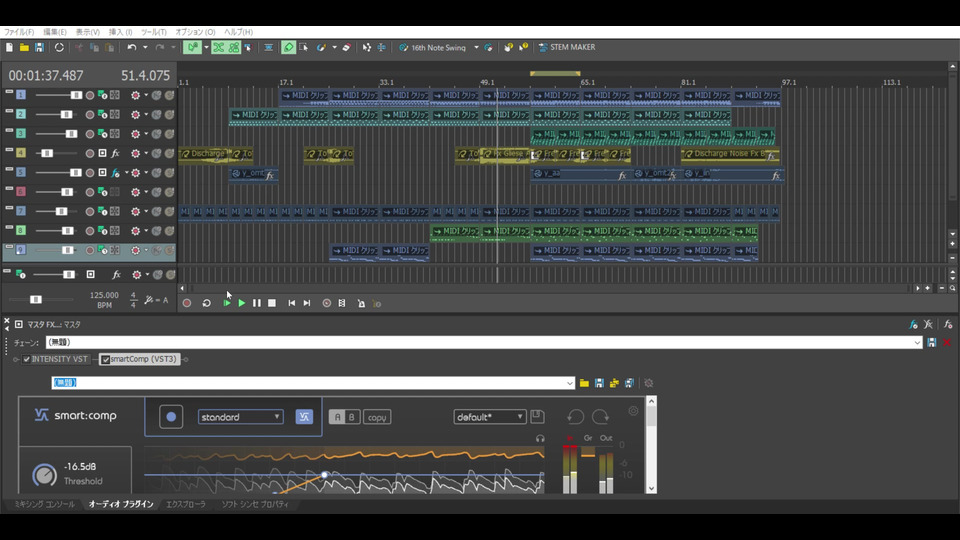Screen dimensions: 960x540
Task: Click the Save project toolbar icon
Action: tap(39, 47)
